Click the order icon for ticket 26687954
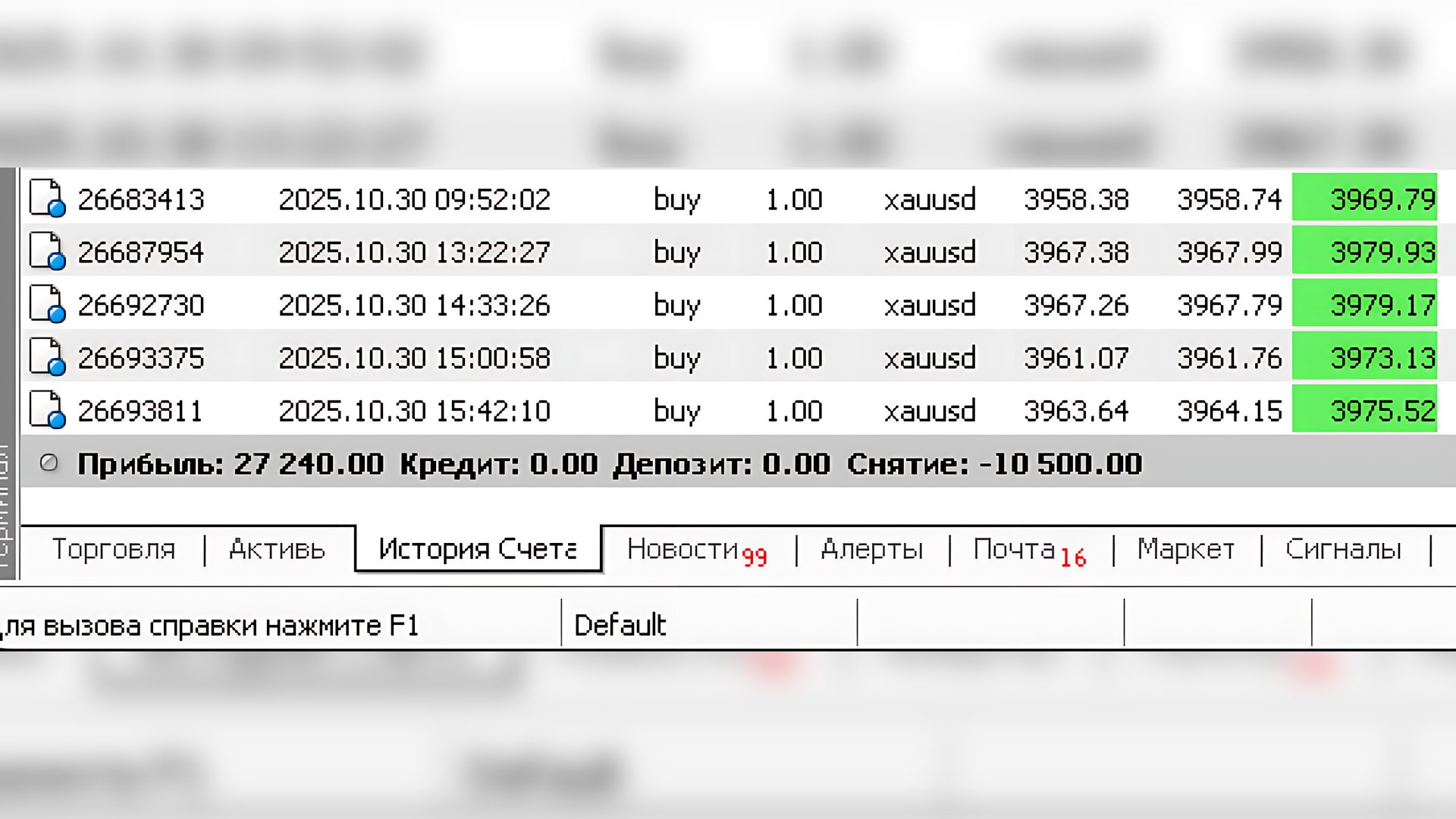The image size is (1456, 819). point(47,252)
